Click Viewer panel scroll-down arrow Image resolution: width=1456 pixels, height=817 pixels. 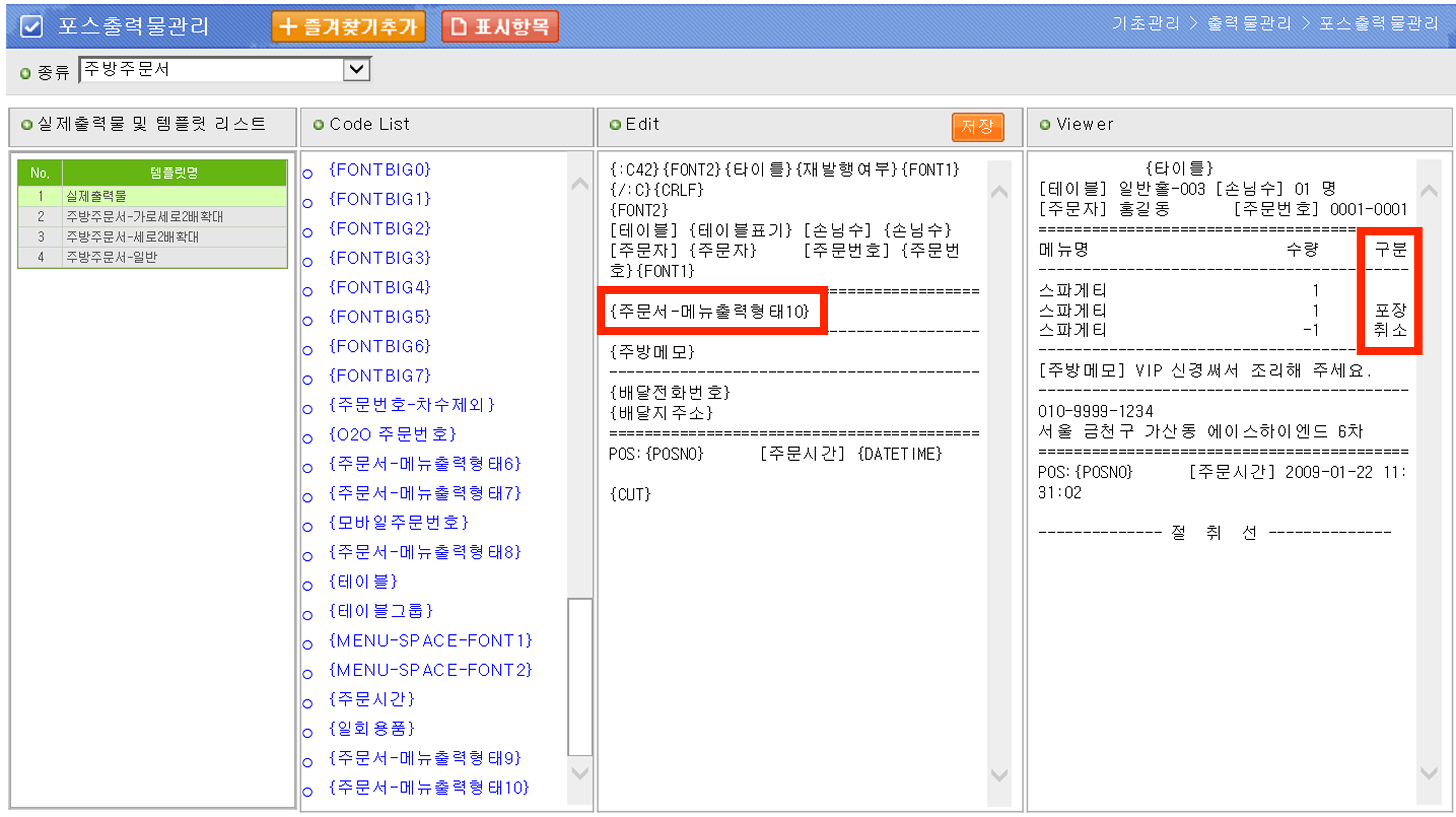1428,772
